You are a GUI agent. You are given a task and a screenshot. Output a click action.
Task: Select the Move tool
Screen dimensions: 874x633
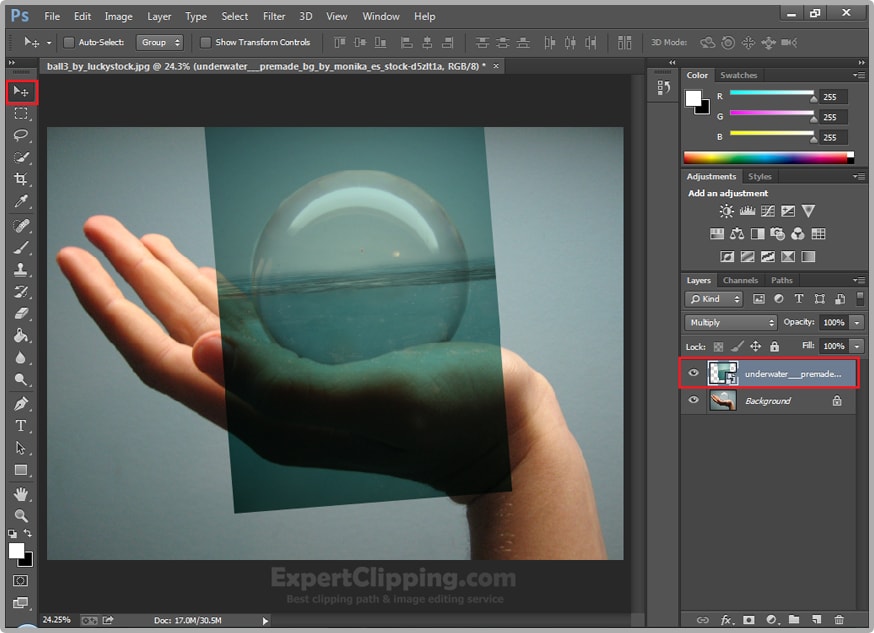(21, 92)
